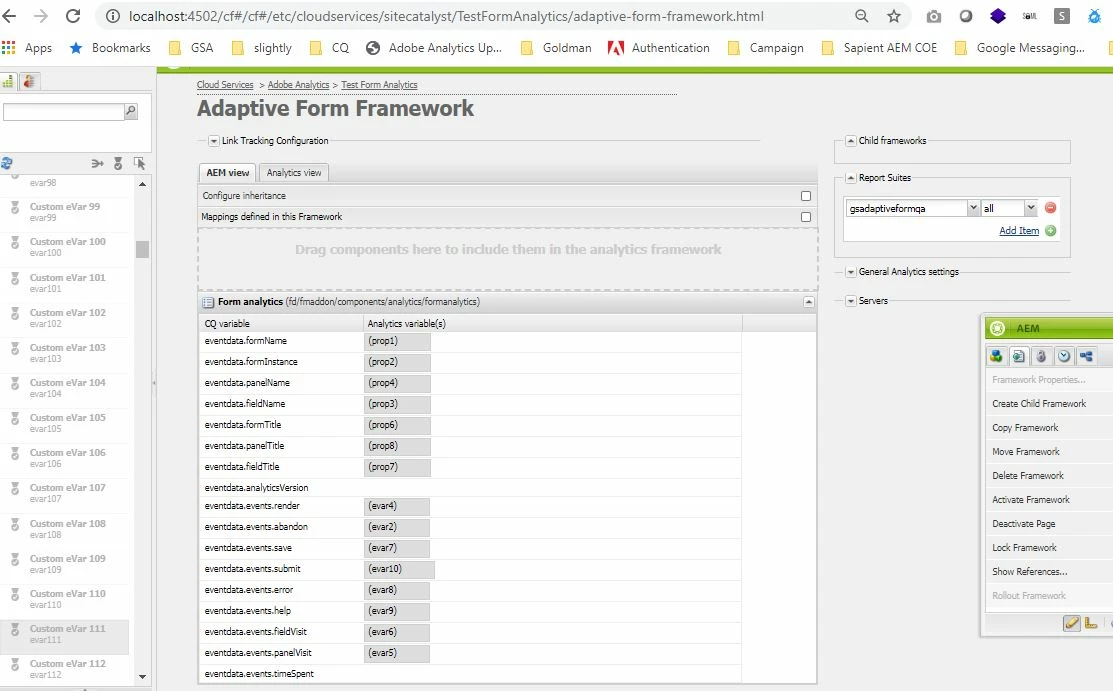This screenshot has height=691, width=1113.
Task: Click the medal icon beside Custom eVar 108
Action: [x=14, y=524]
